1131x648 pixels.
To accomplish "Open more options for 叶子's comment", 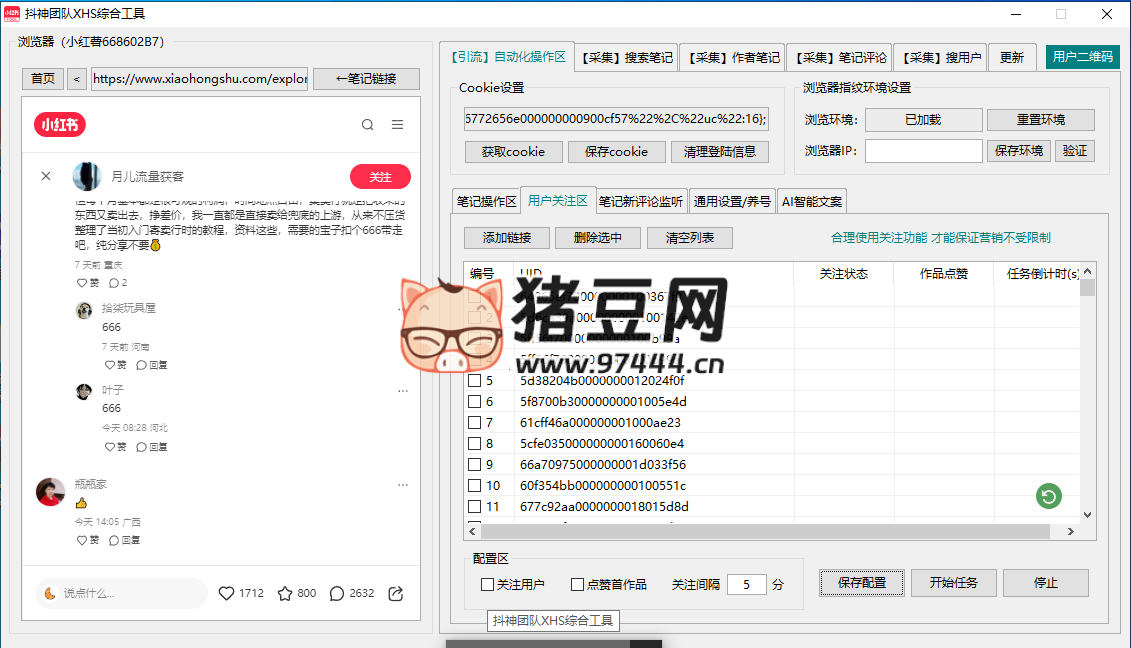I will [x=403, y=390].
